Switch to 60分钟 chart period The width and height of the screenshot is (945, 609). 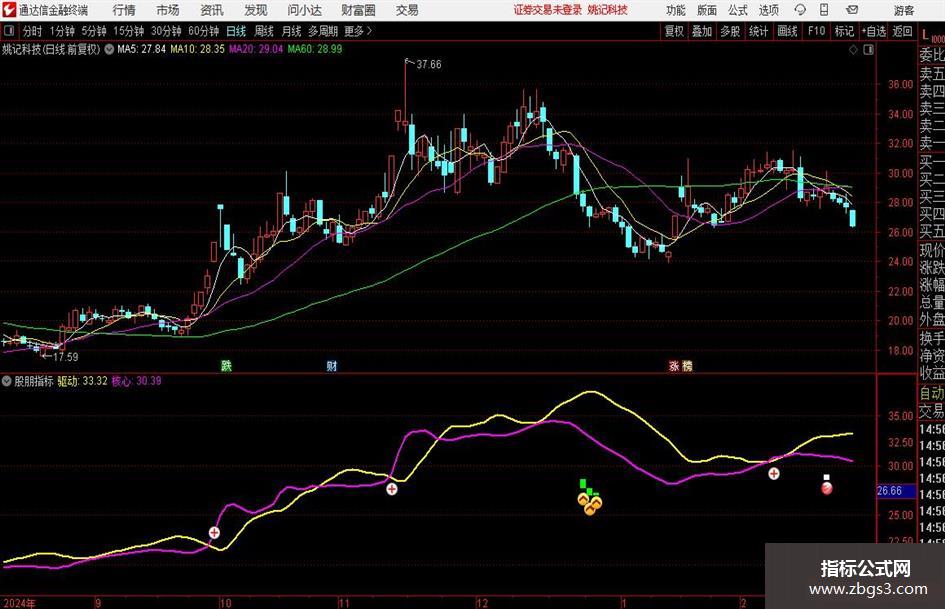[x=203, y=31]
